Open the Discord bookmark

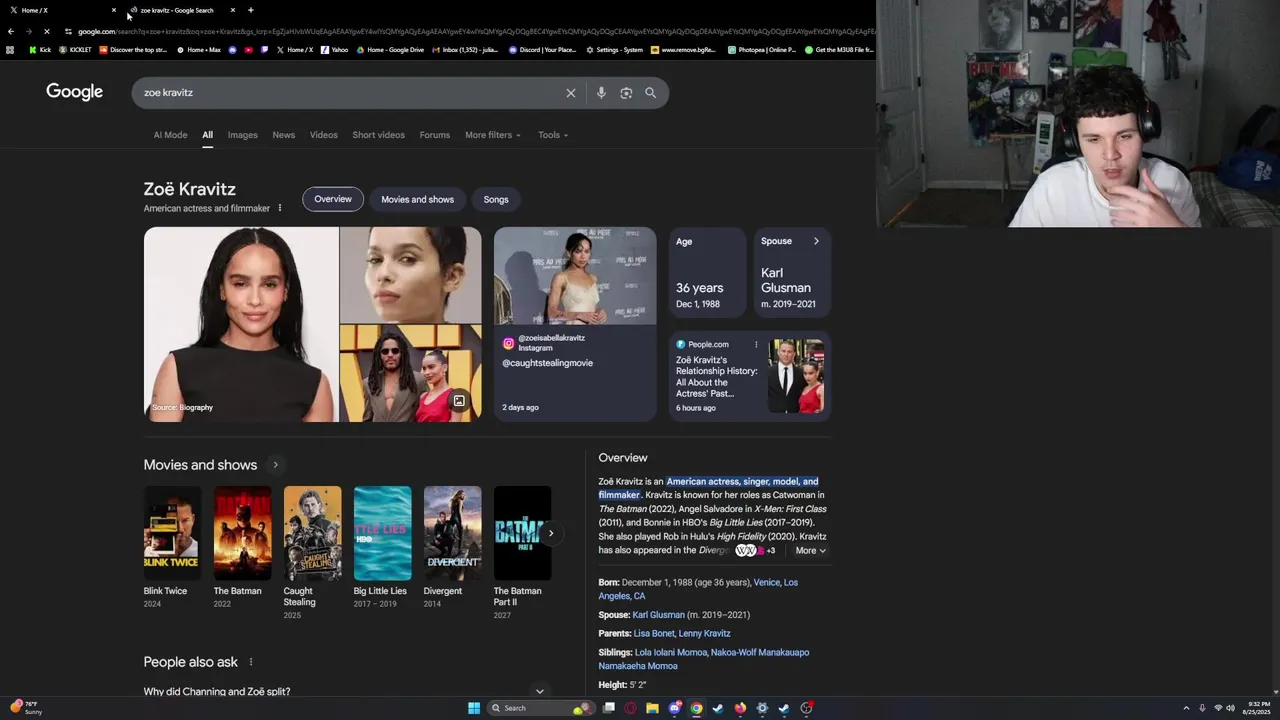coord(543,49)
